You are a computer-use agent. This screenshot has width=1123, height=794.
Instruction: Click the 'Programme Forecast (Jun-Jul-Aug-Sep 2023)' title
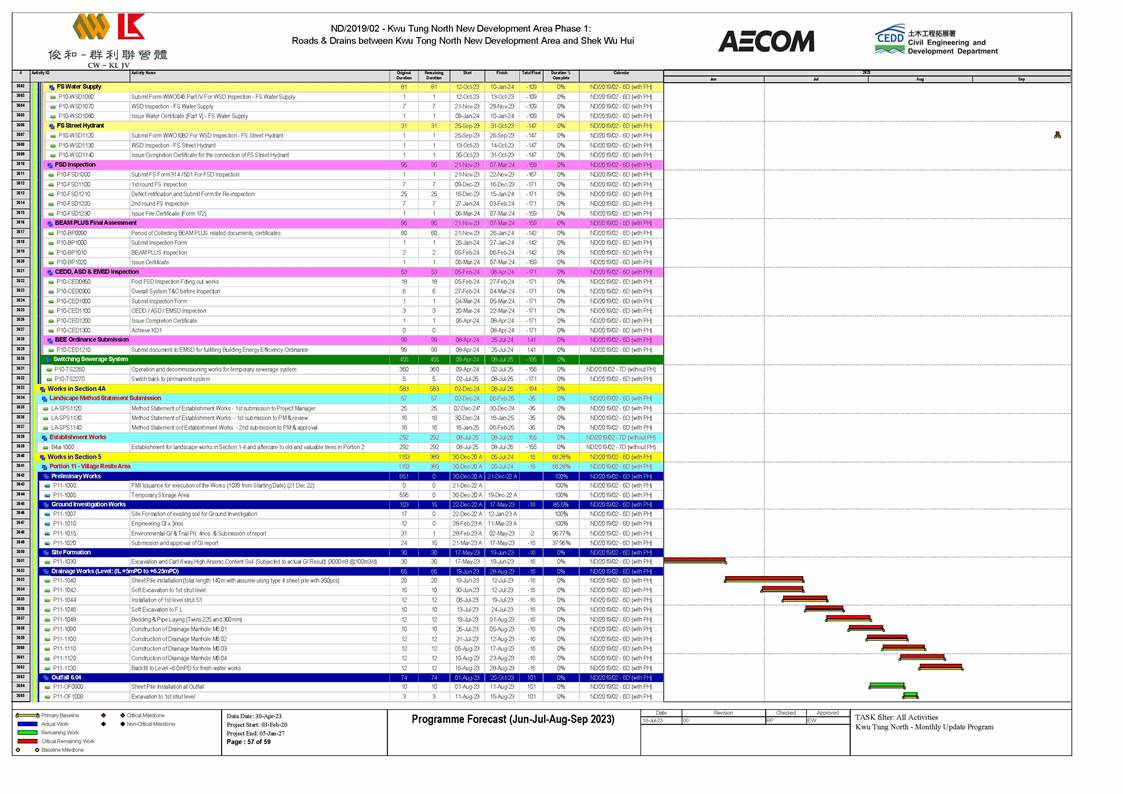[x=513, y=719]
